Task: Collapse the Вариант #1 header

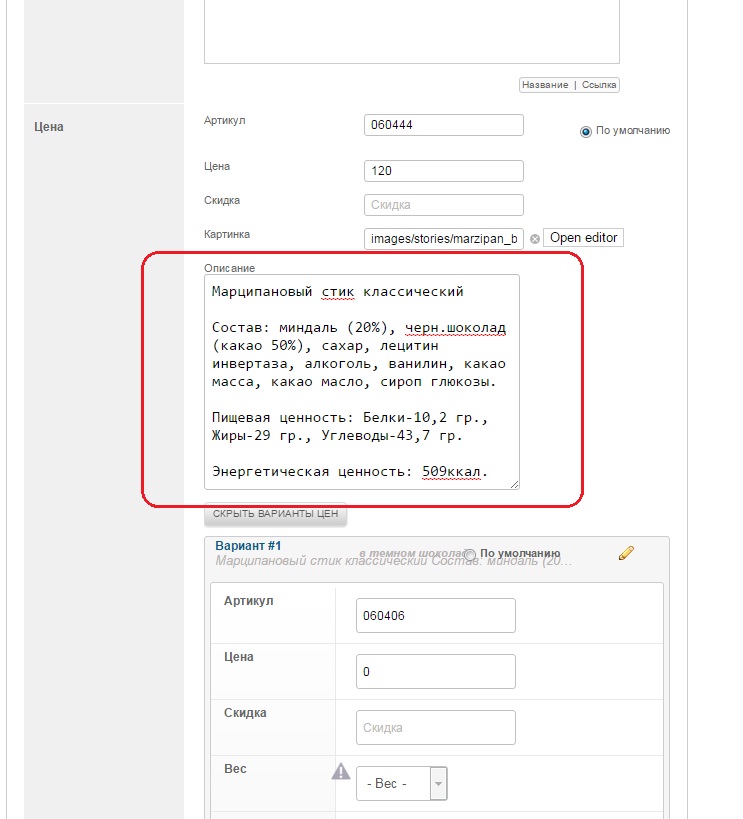Action: (x=249, y=546)
